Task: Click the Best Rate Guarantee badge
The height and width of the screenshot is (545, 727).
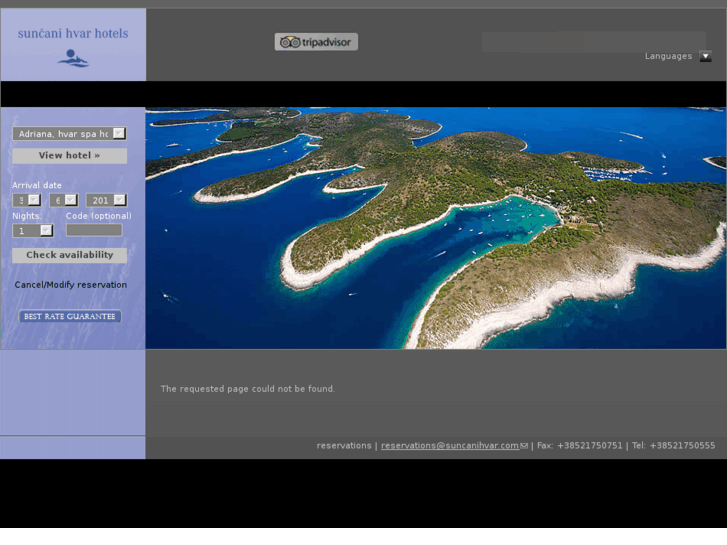Action: pyautogui.click(x=70, y=316)
